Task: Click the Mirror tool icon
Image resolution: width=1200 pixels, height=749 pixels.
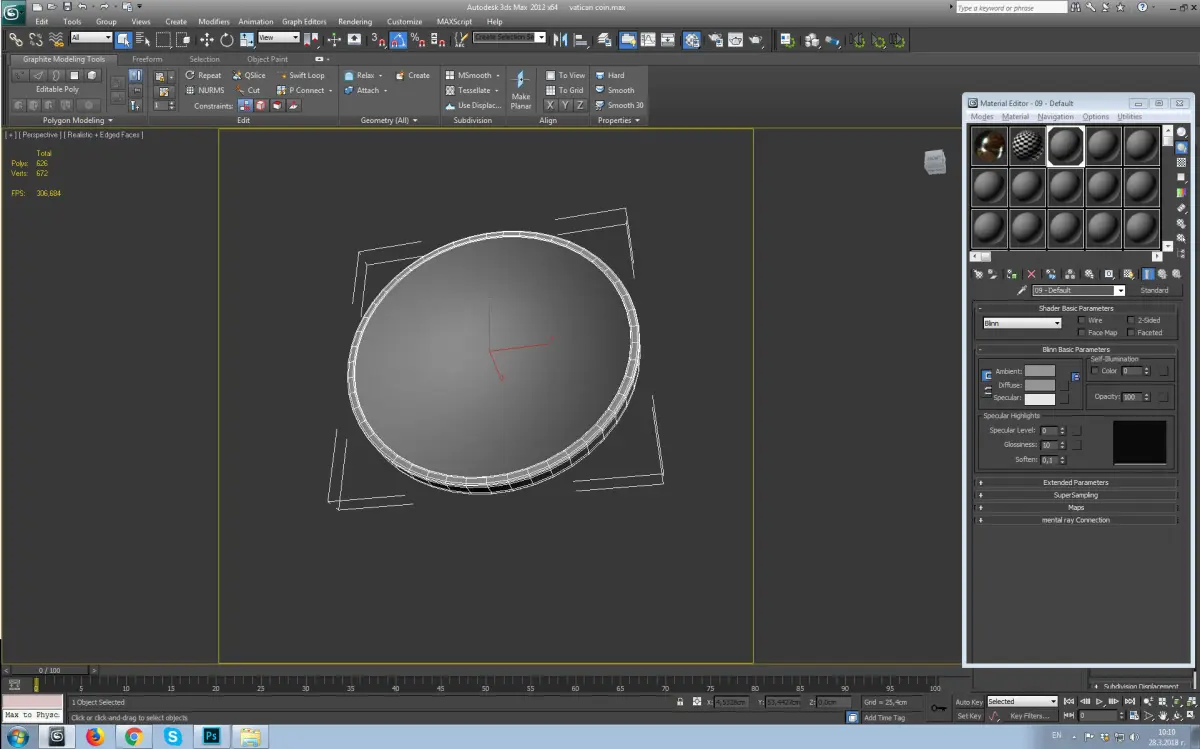Action: (x=561, y=40)
